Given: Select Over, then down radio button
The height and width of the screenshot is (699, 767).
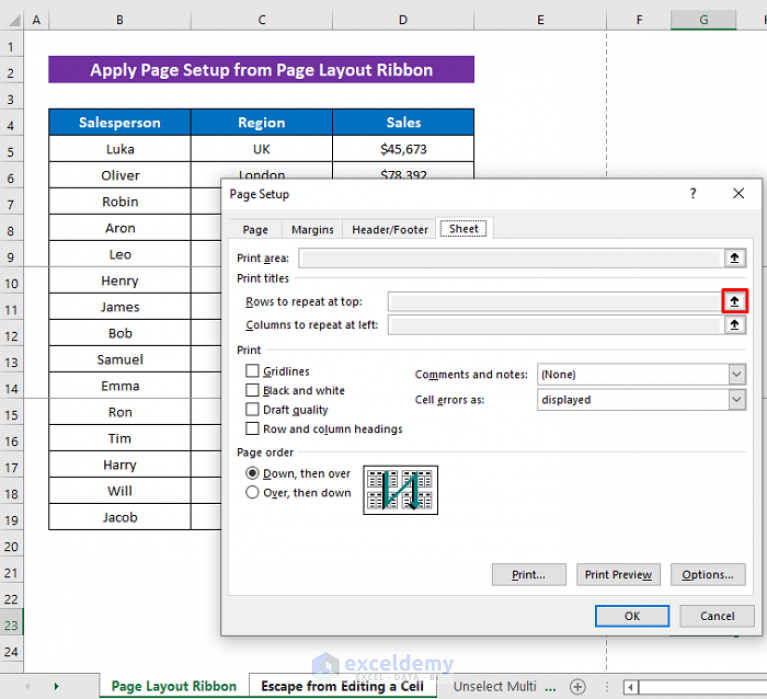Looking at the screenshot, I should tap(252, 492).
